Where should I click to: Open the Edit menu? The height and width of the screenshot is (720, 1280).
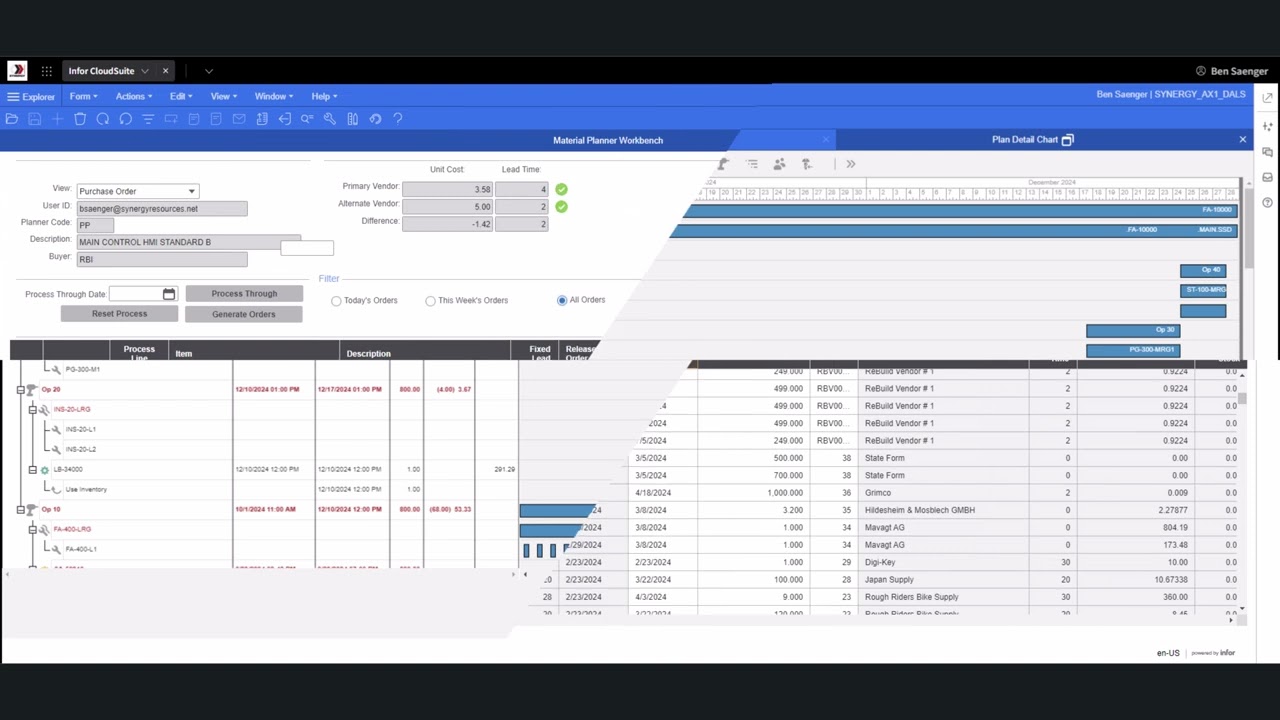[x=180, y=96]
